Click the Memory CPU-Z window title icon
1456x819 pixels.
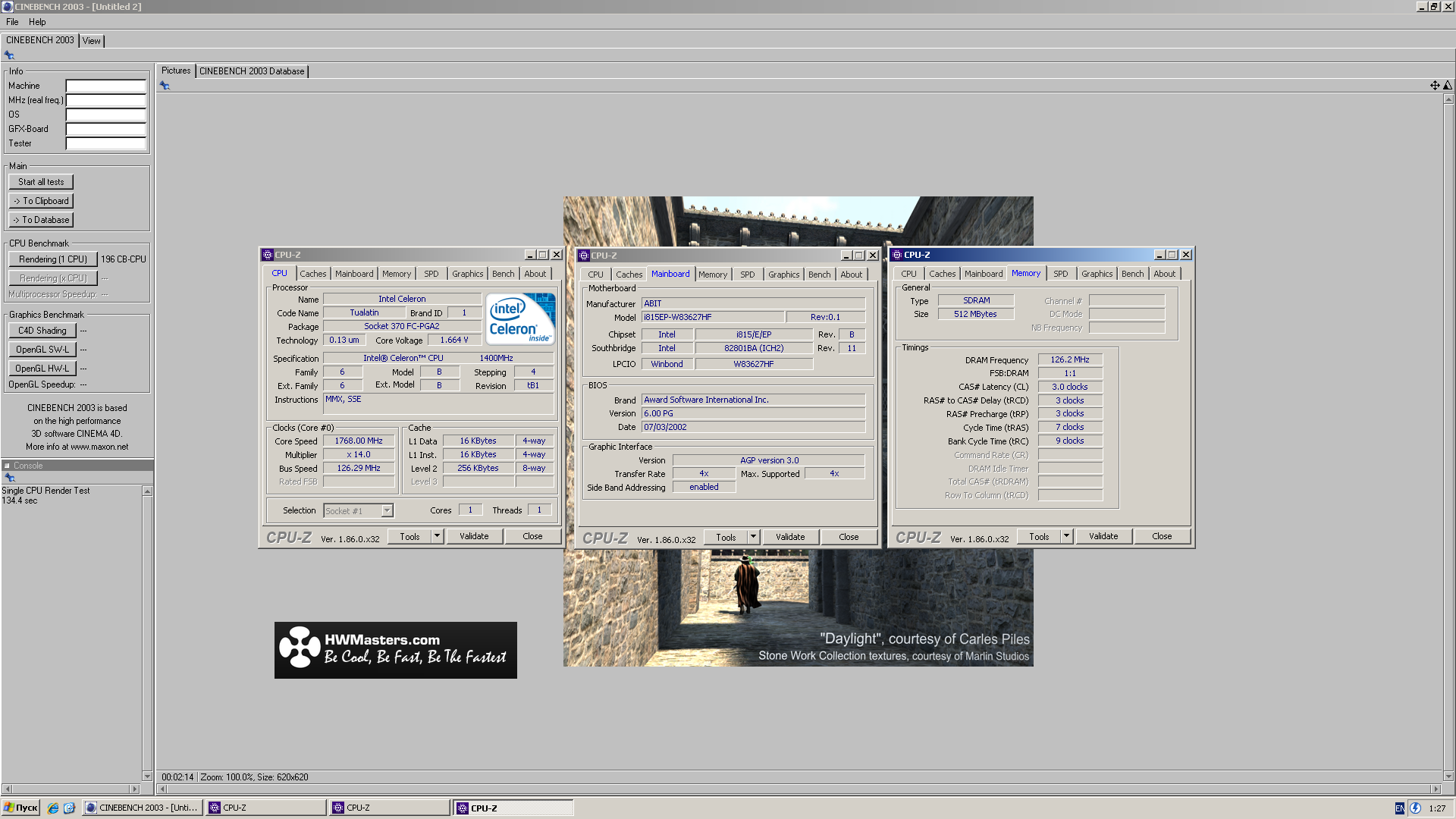[897, 256]
